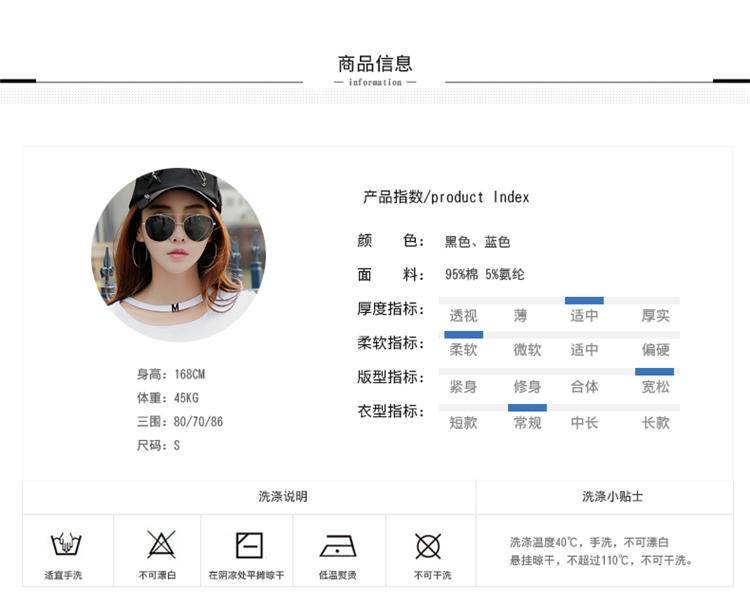Click the 短款 length option
This screenshot has width=750, height=605.
(463, 423)
